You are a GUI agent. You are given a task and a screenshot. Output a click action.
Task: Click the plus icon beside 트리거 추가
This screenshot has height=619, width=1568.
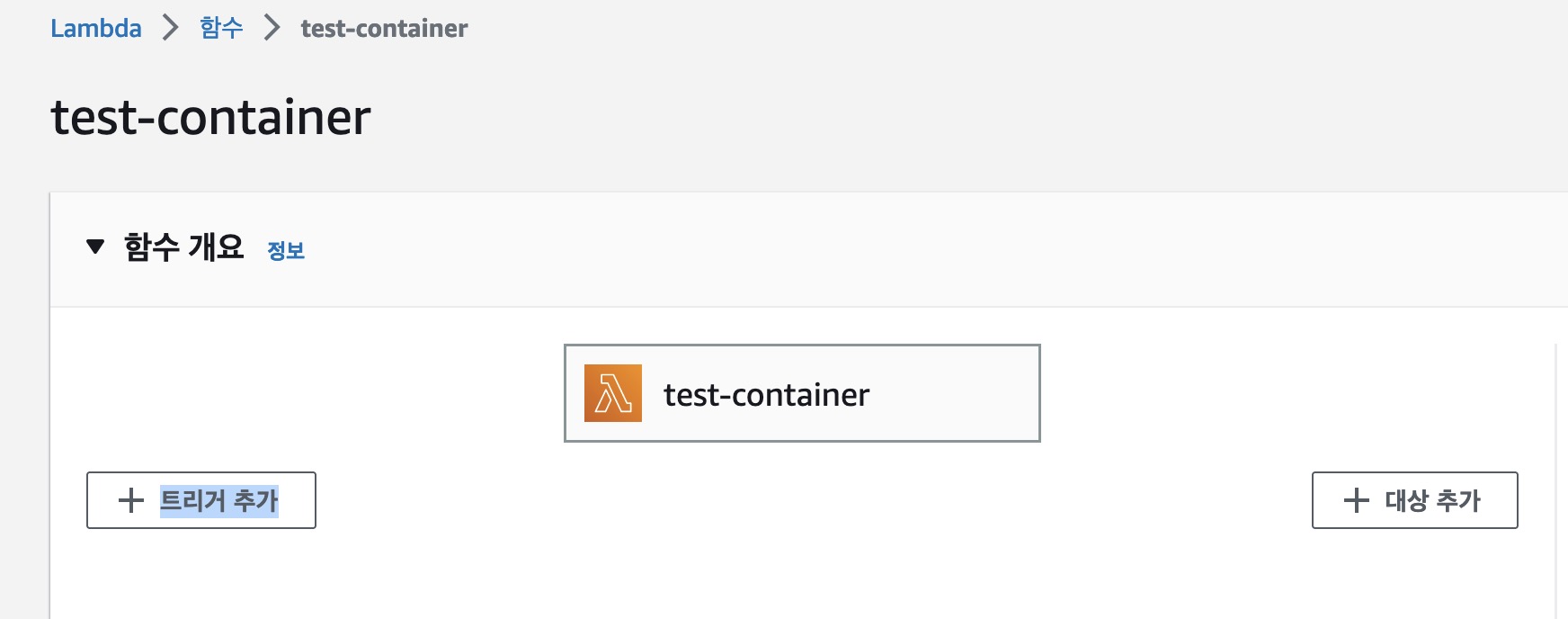131,500
